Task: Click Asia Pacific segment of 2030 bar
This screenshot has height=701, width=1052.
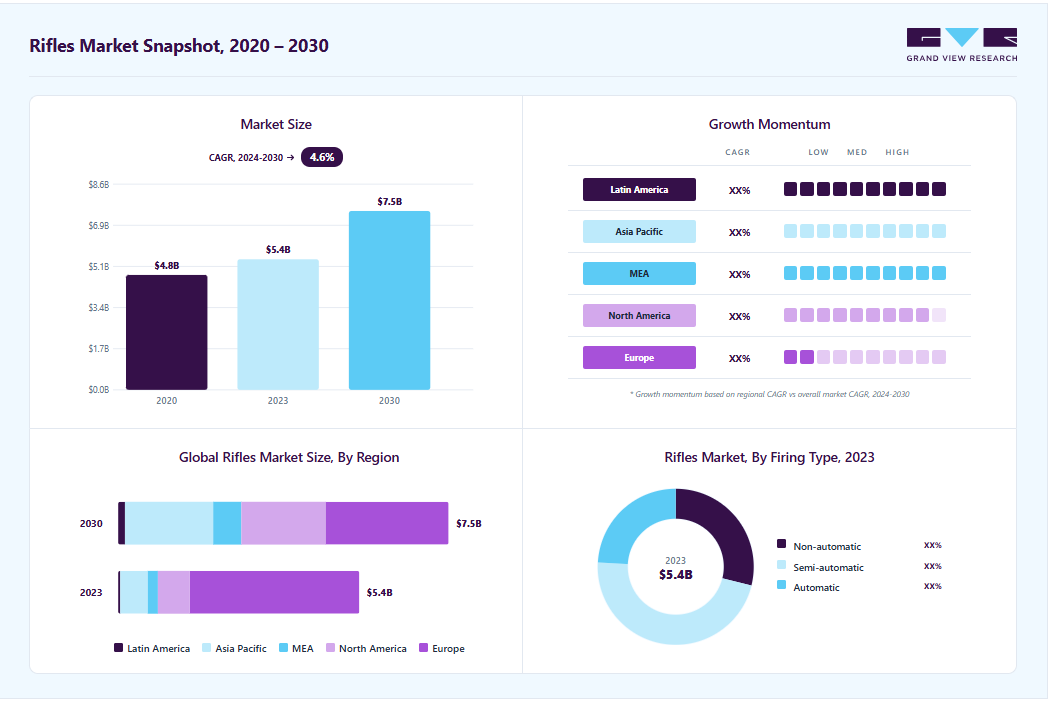Action: 169,523
